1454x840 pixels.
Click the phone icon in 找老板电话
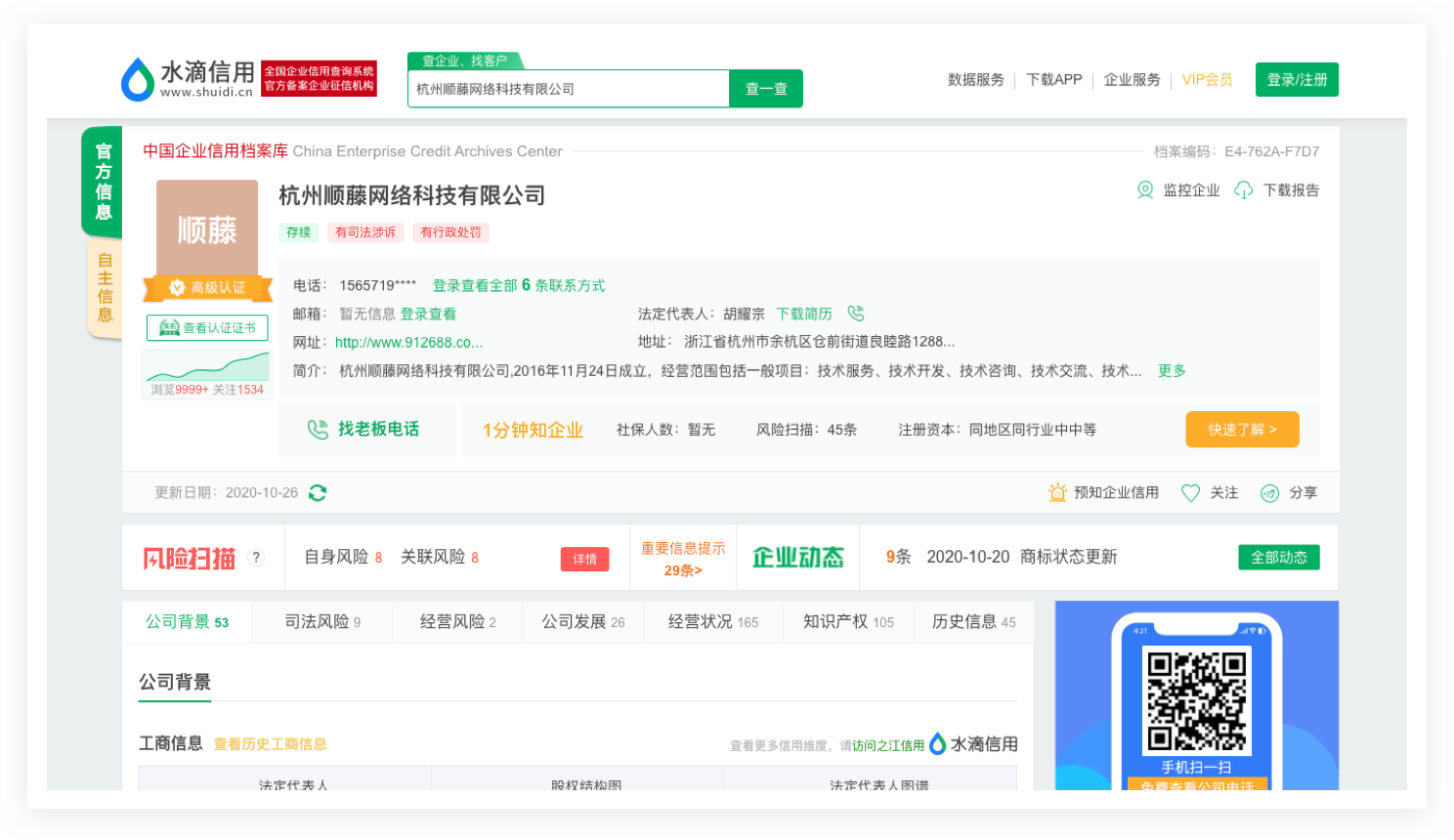pos(318,430)
